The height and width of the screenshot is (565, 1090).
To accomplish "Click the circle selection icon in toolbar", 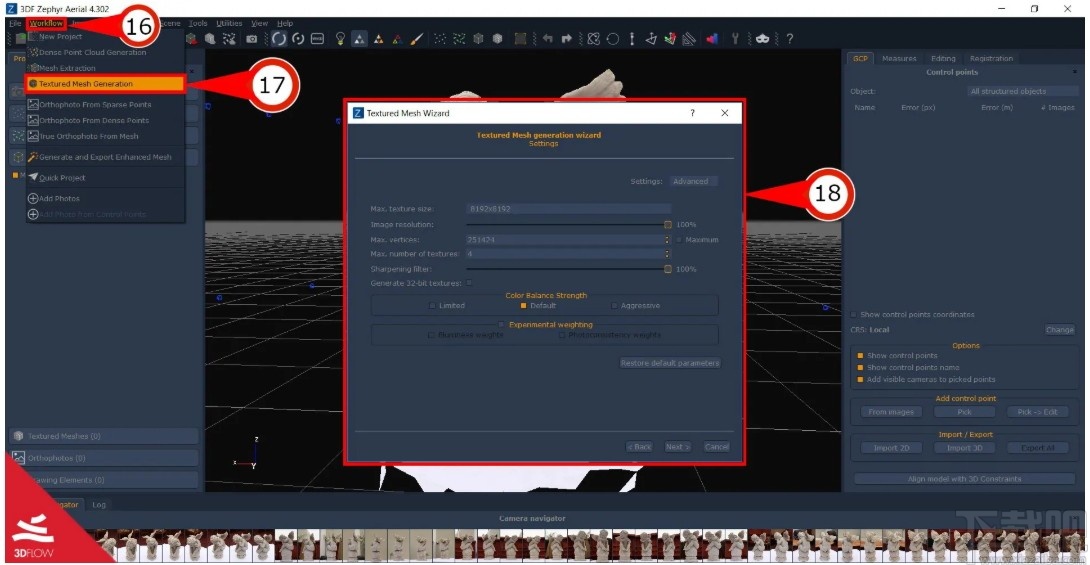I will [x=612, y=39].
